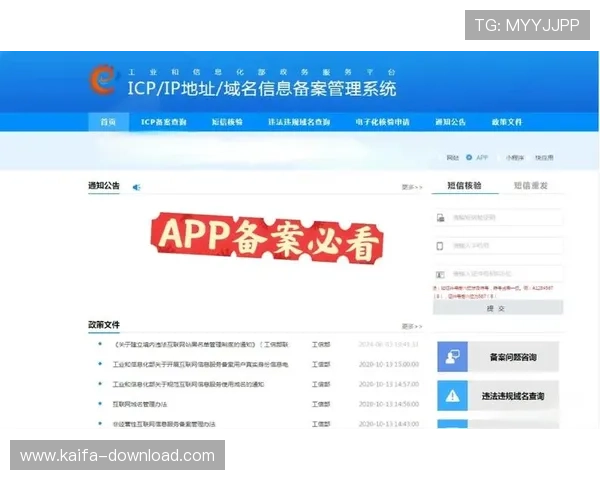
Task: Click 更多>> next to 政策文件
Action: pos(412,327)
